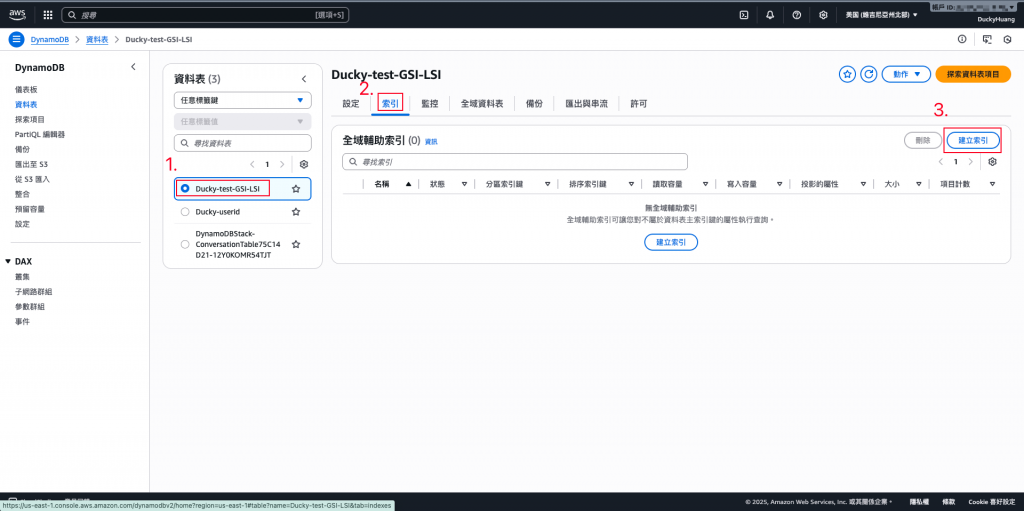Go to next page in tables list

(x=282, y=165)
